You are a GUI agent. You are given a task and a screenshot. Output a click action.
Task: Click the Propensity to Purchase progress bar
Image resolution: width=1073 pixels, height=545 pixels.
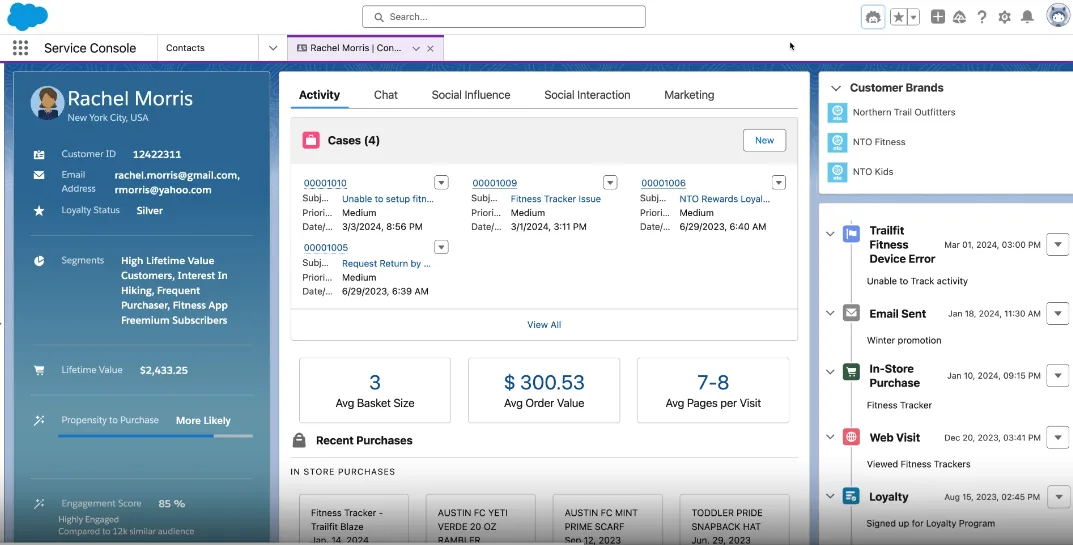point(155,435)
